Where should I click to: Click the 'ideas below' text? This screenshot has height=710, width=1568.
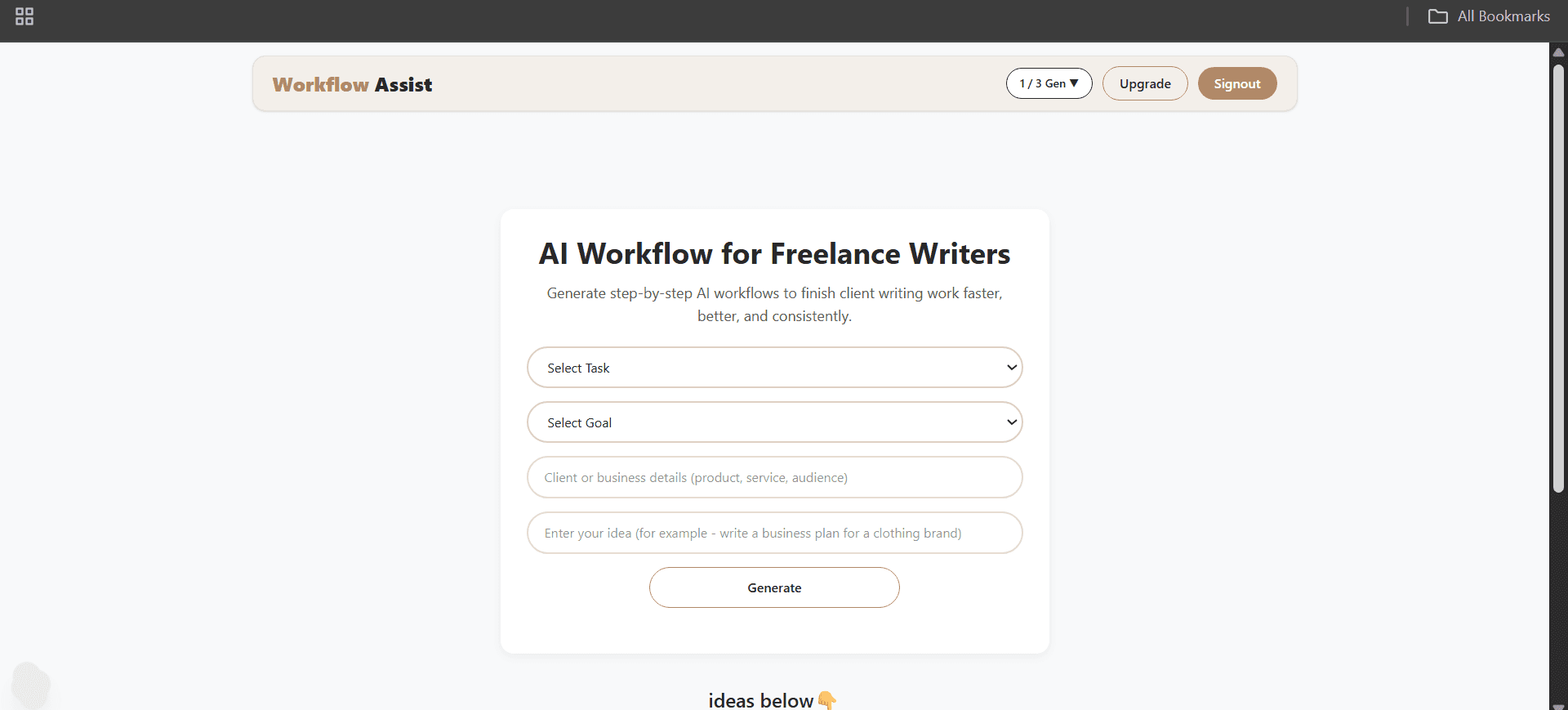760,700
